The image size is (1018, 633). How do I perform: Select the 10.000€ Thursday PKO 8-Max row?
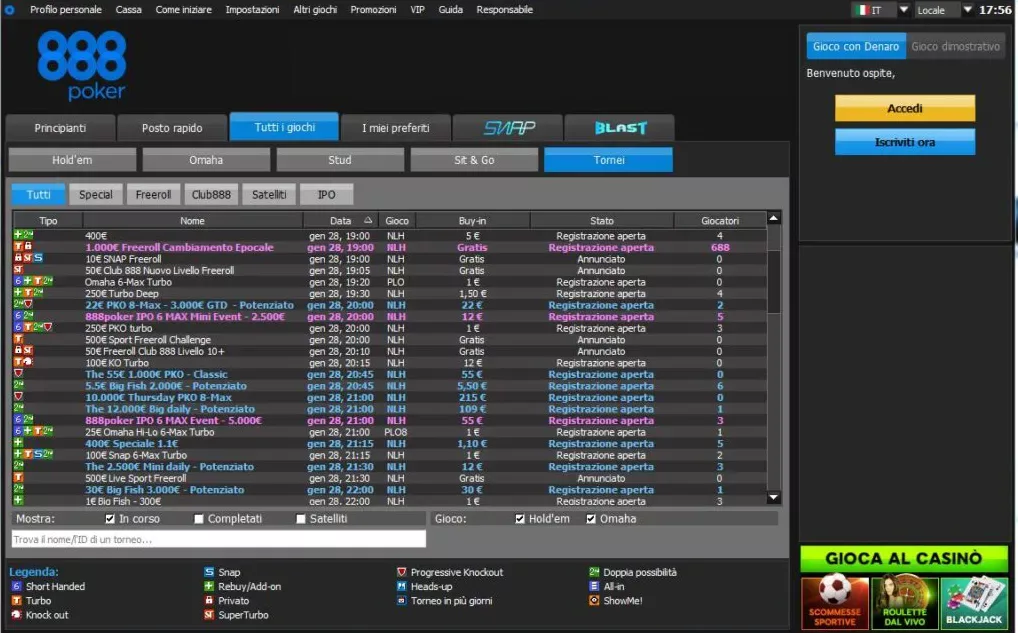pyautogui.click(x=390, y=397)
